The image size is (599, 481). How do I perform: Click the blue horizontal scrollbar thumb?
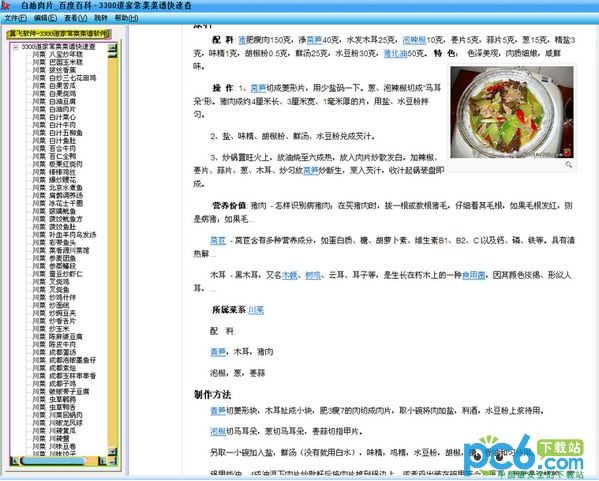[53, 461]
